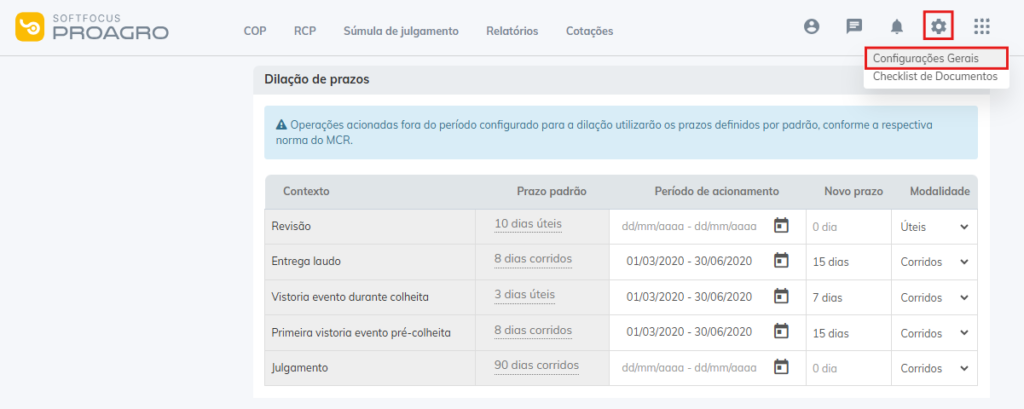The width and height of the screenshot is (1024, 409).
Task: Open calendar picker for Revisão row
Action: click(x=782, y=226)
